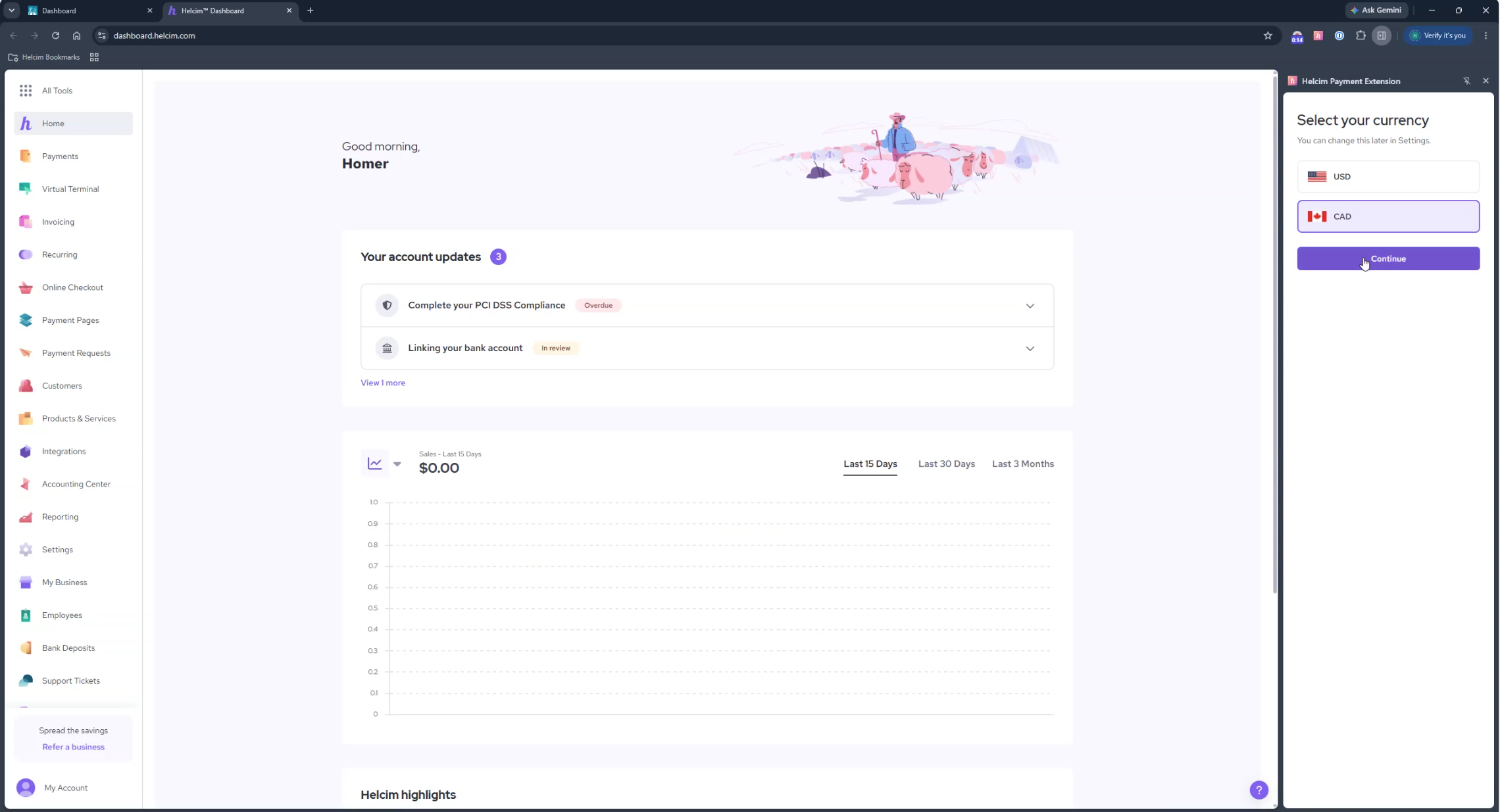The height and width of the screenshot is (812, 1500).
Task: Click the View 1 more link
Action: pyautogui.click(x=383, y=383)
